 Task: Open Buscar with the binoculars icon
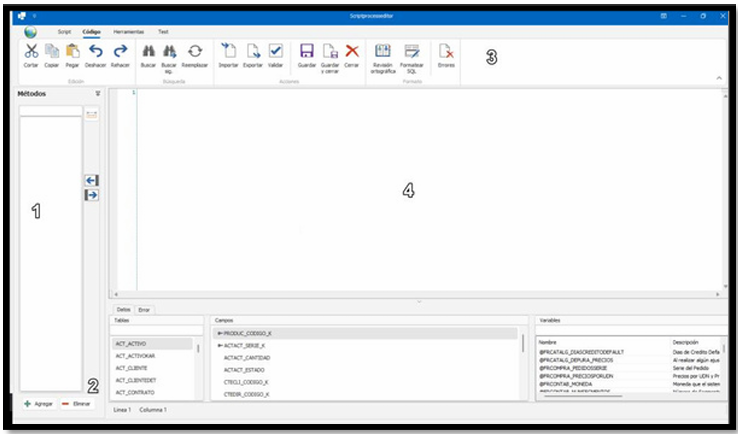coord(148,51)
